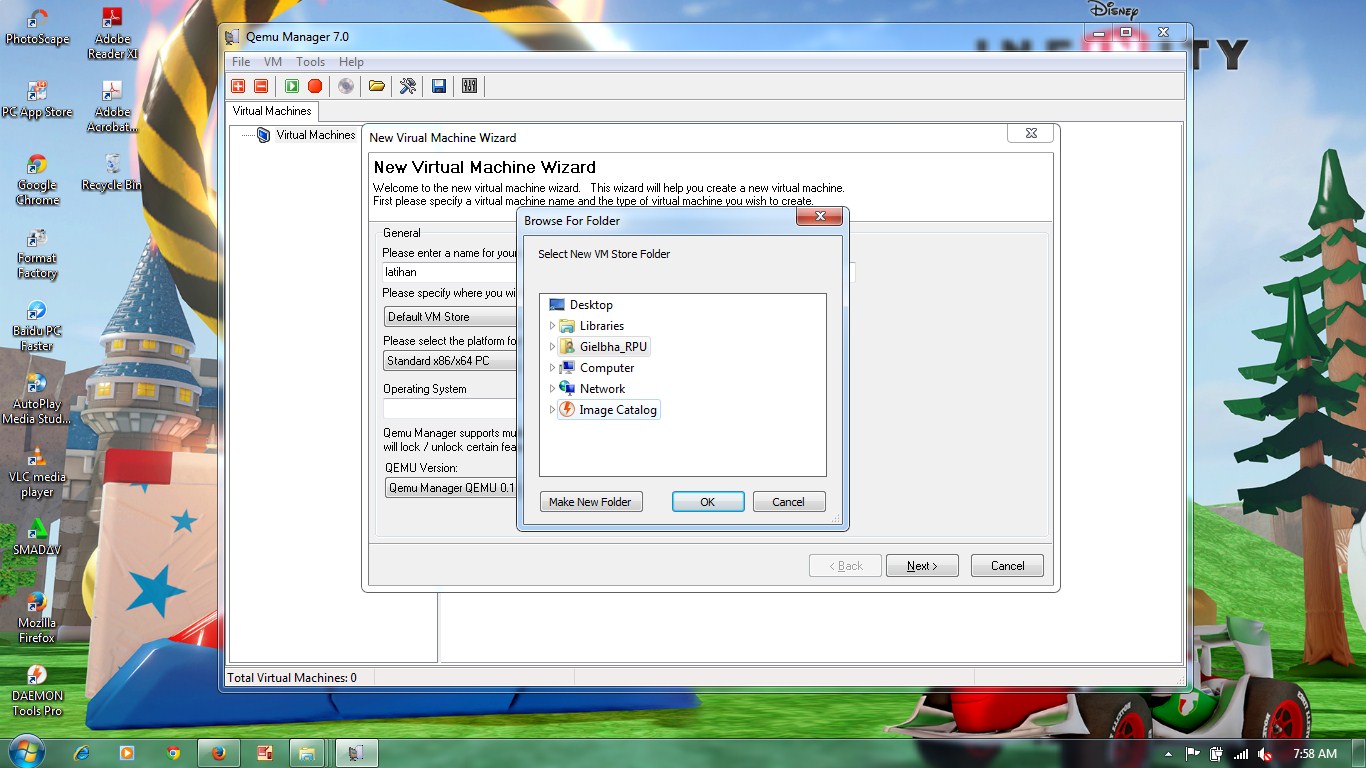Image resolution: width=1366 pixels, height=768 pixels.
Task: Click the 7:58 AM system clock
Action: 1315,754
